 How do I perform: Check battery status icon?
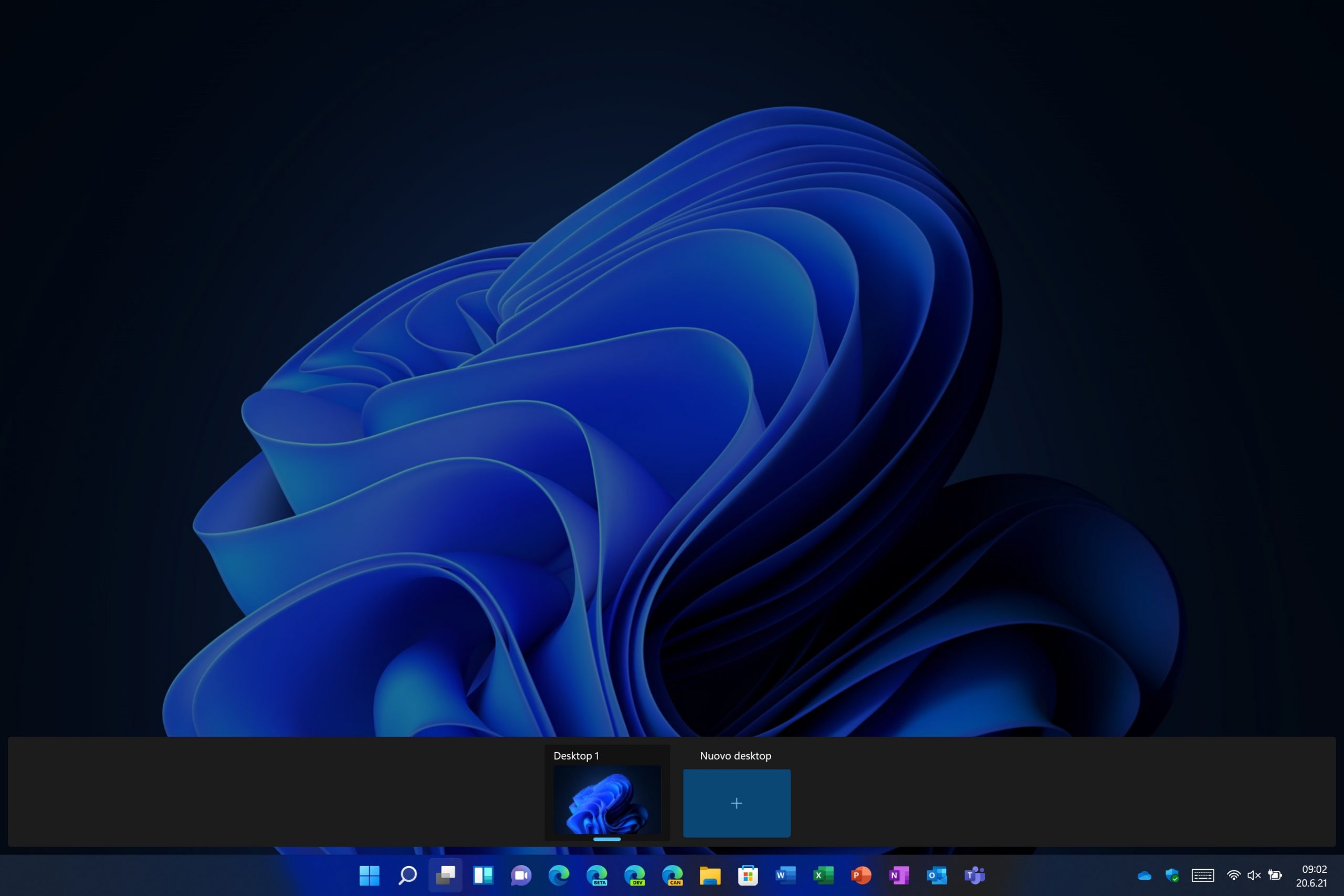coord(1275,875)
